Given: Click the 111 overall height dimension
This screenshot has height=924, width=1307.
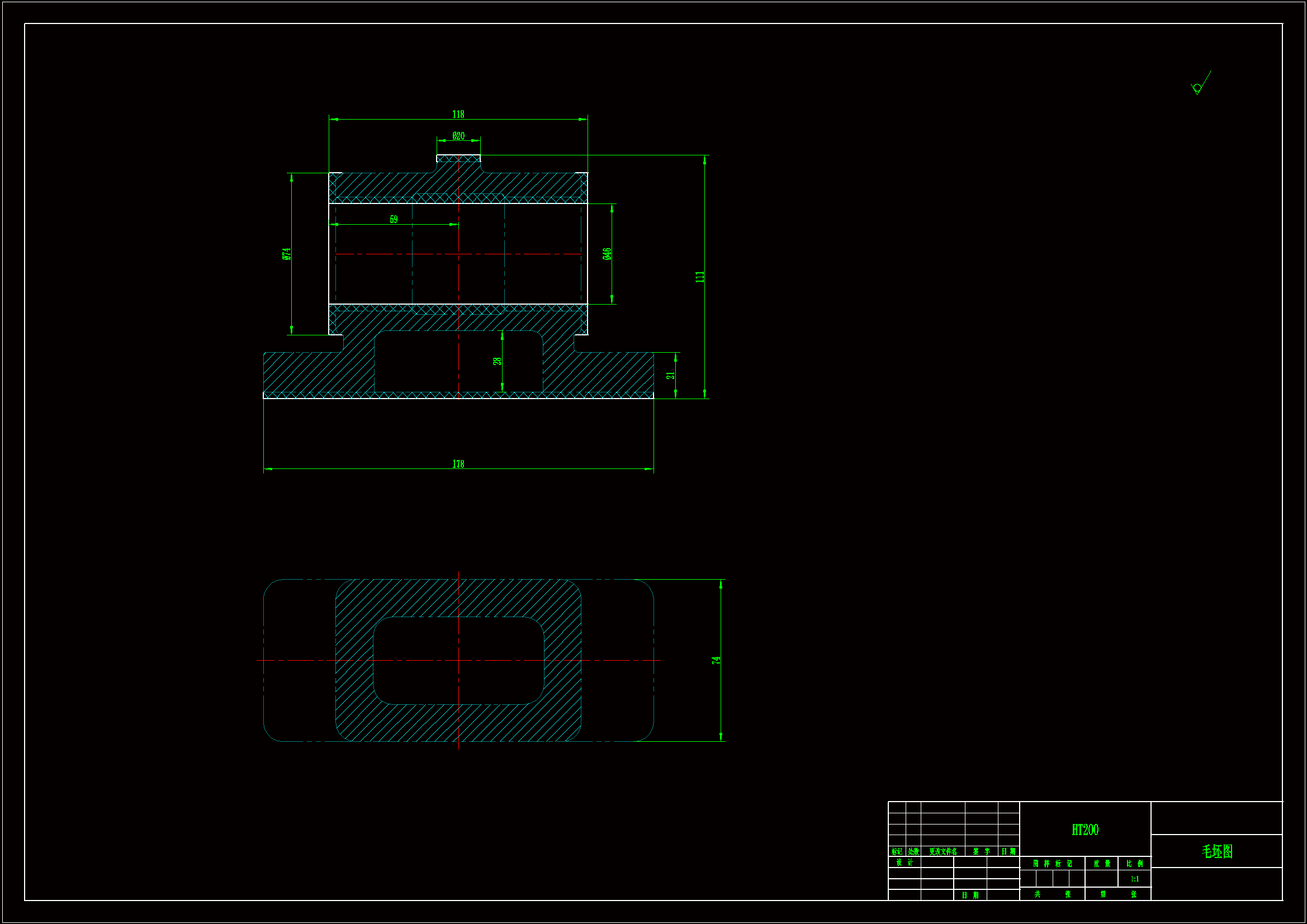Looking at the screenshot, I should (699, 277).
